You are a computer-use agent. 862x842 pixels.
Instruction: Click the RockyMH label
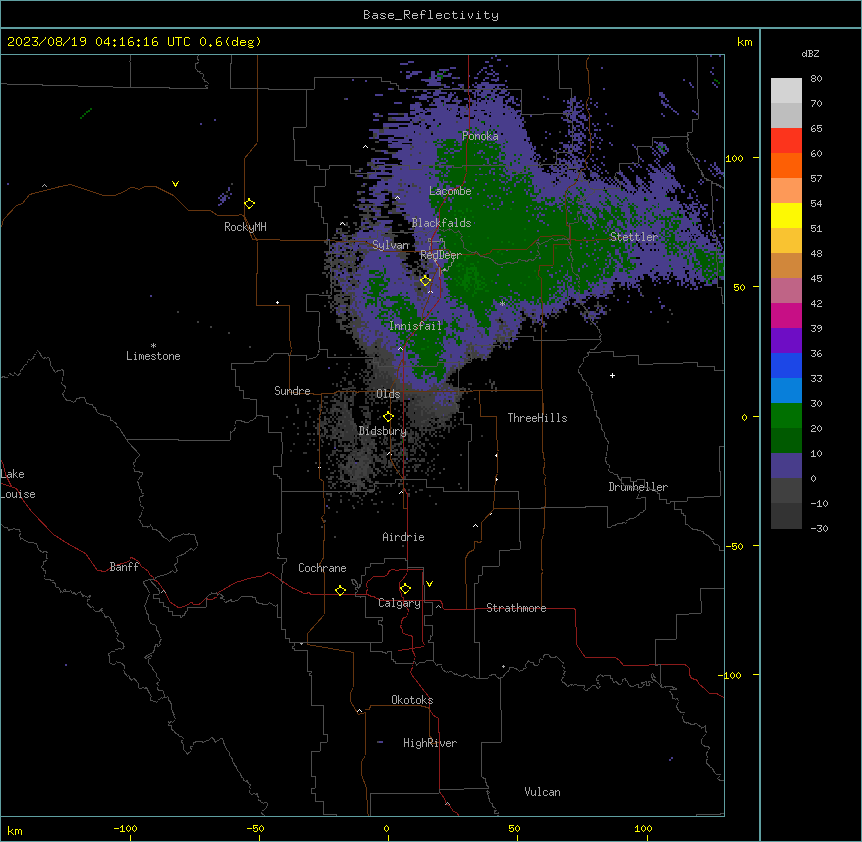point(245,227)
